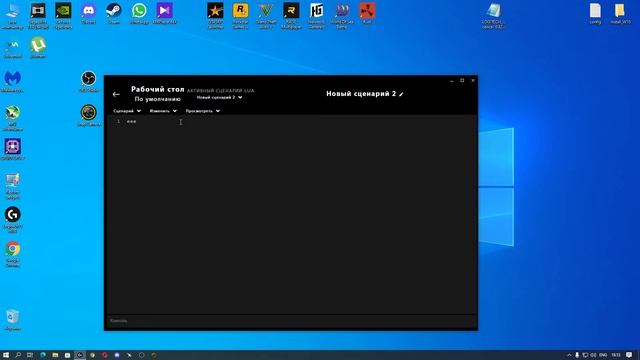Click the Рабочий стол profile title
The height and width of the screenshot is (360, 640).
(158, 89)
